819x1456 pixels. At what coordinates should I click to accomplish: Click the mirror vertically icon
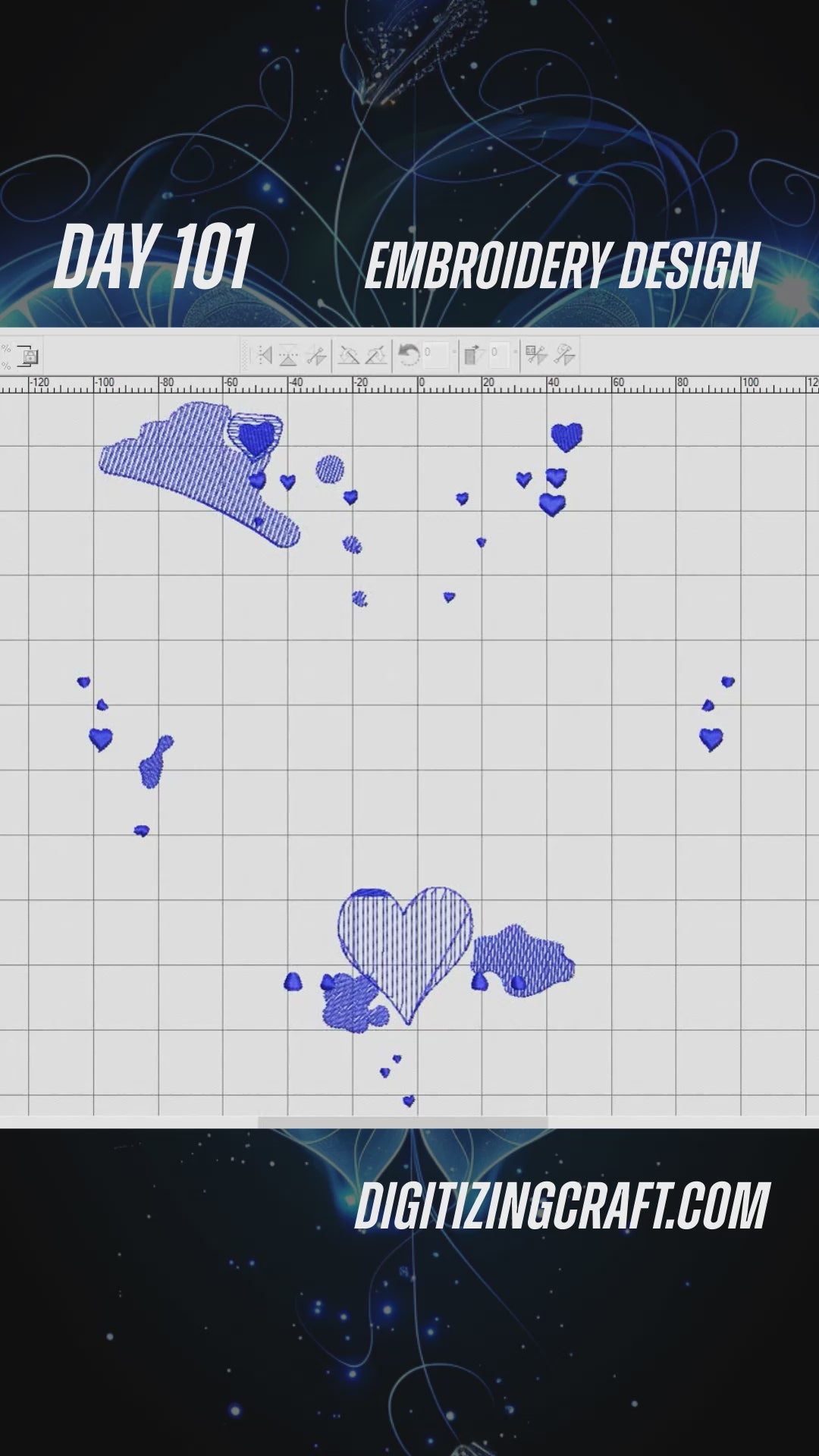click(x=288, y=355)
